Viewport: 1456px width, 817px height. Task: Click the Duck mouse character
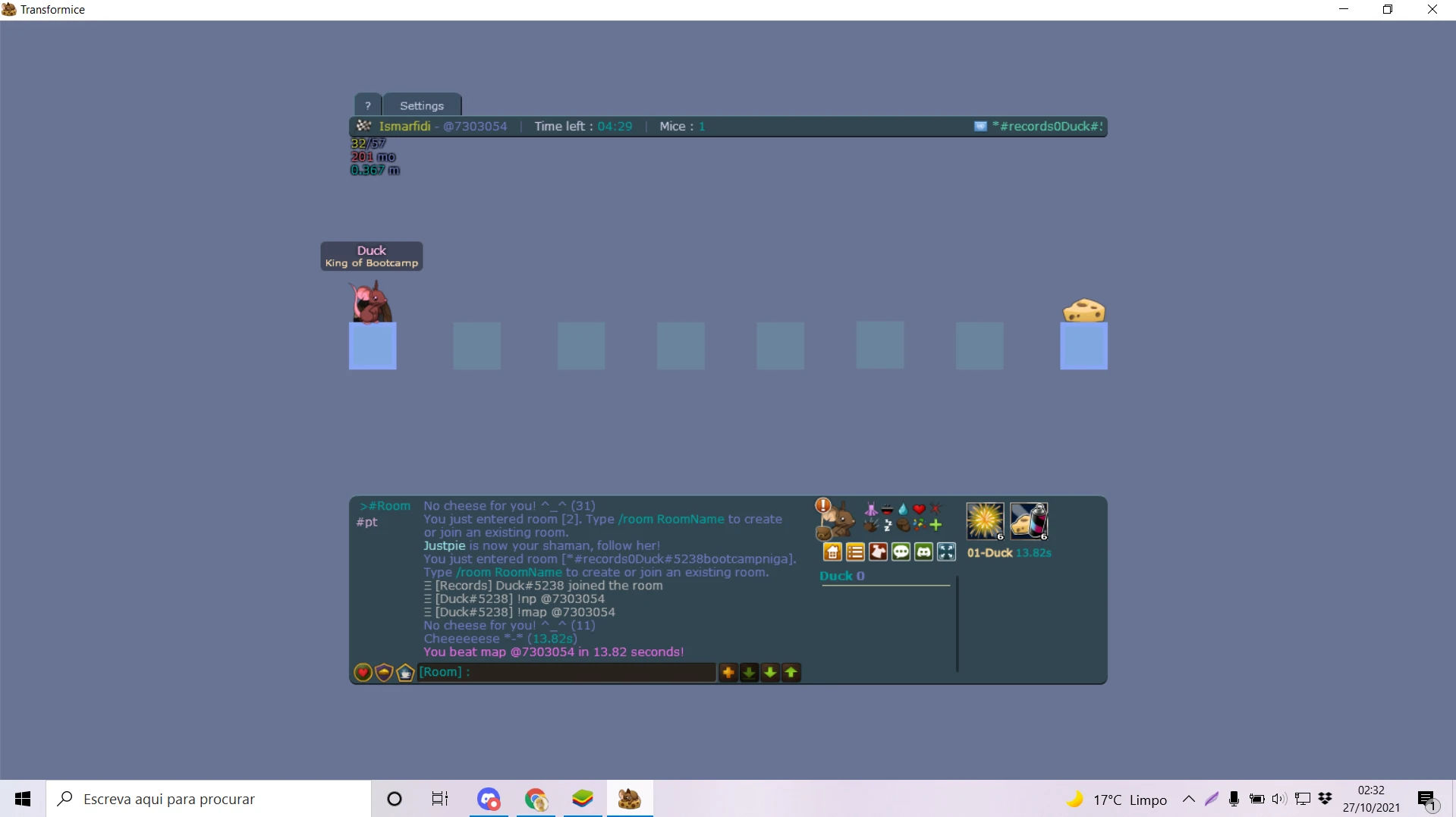[x=370, y=302]
